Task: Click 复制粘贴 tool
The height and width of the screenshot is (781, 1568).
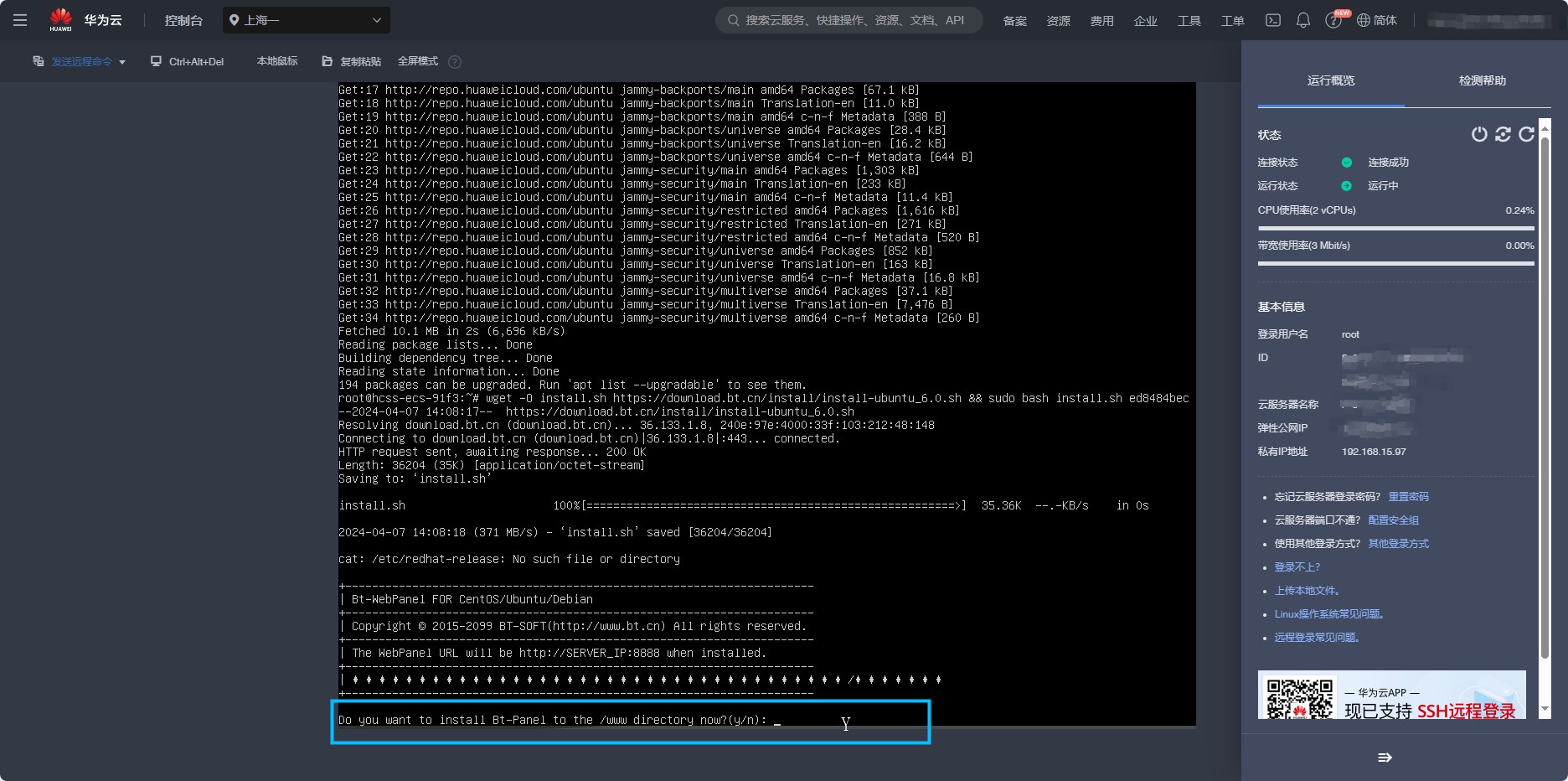Action: (352, 61)
